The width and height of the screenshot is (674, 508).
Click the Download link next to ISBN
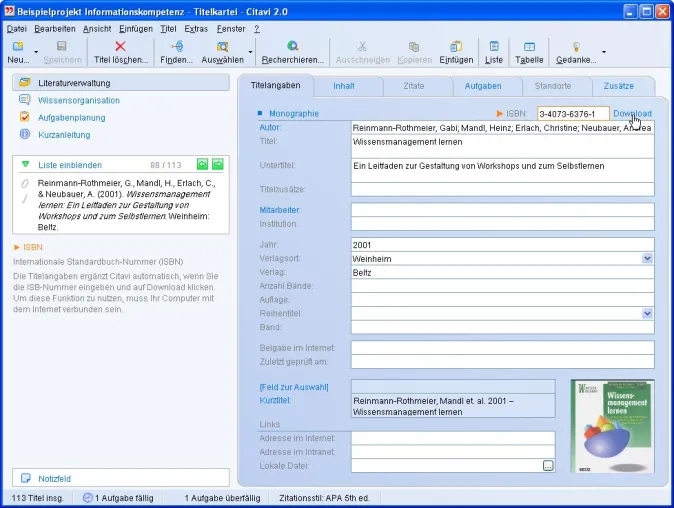(x=632, y=113)
